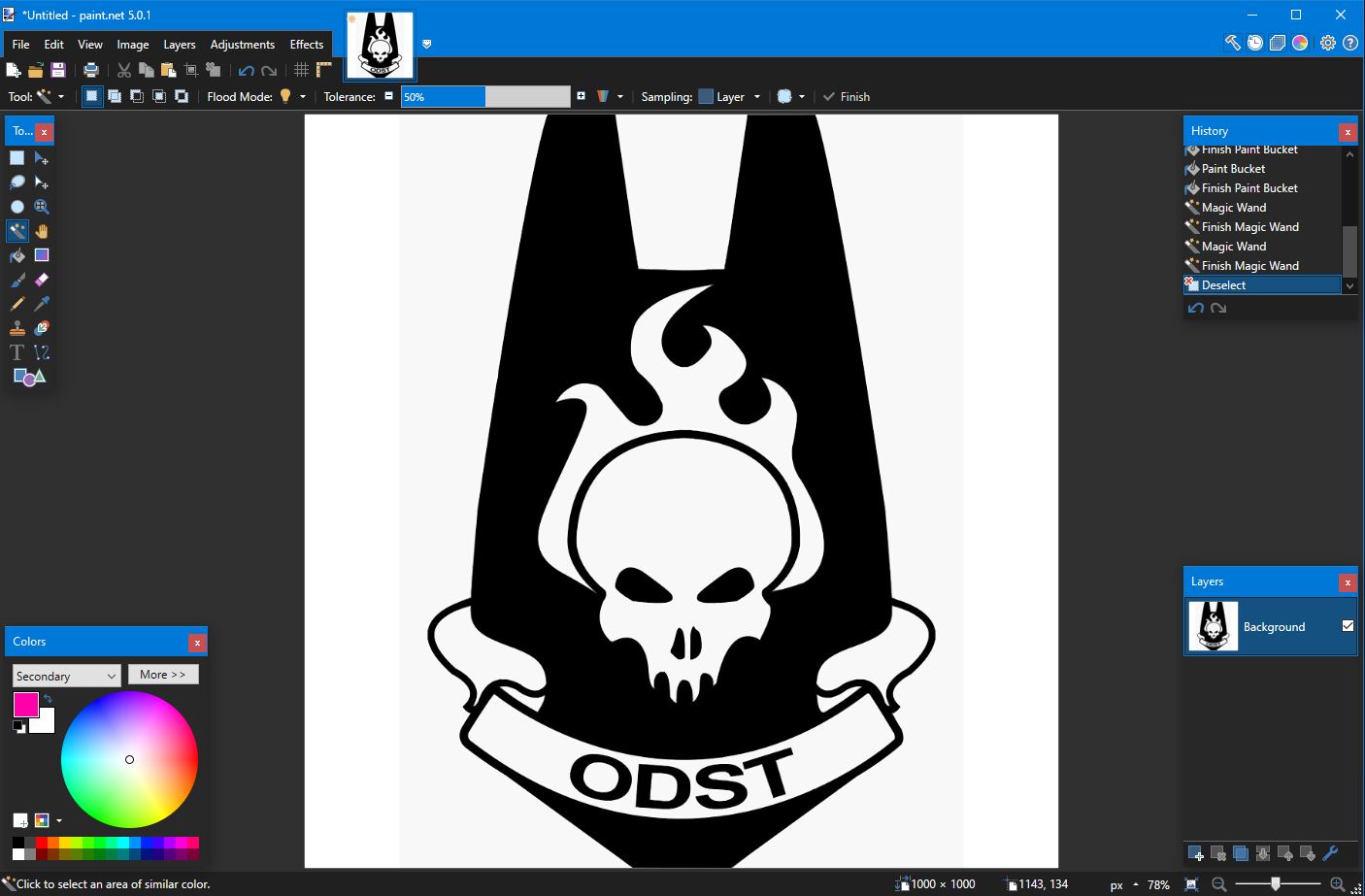Click the Cut scissors icon

click(124, 70)
